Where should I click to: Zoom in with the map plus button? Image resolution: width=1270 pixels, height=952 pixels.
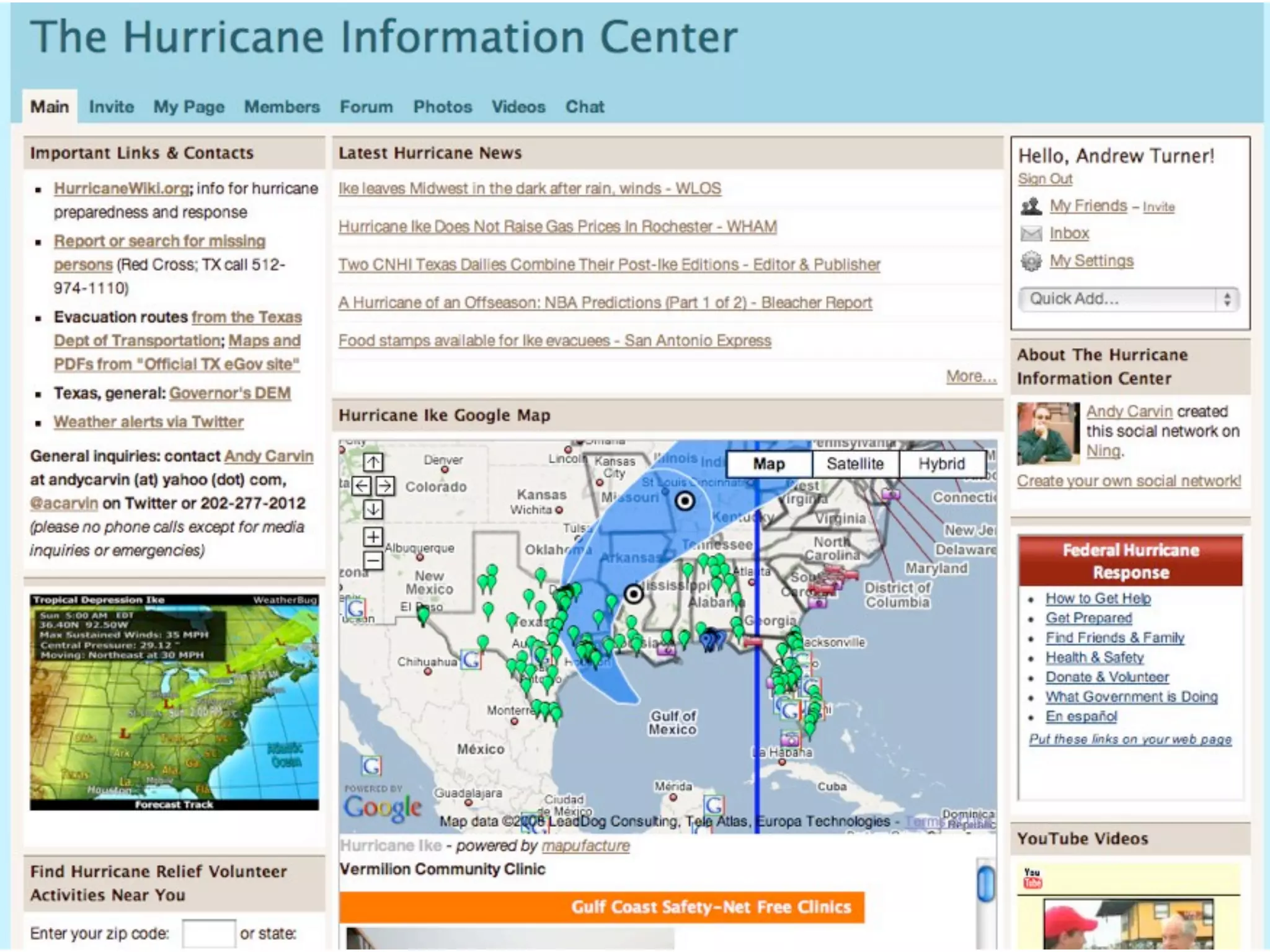[x=373, y=537]
